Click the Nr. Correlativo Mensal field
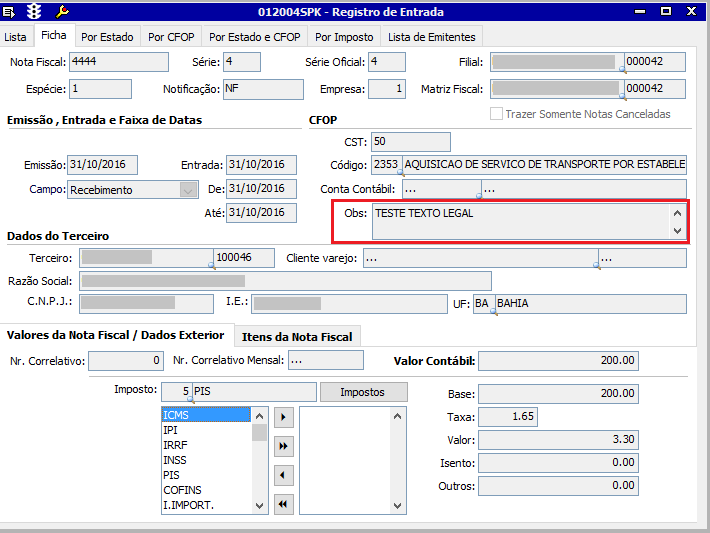Viewport: 710px width, 533px height. [326, 360]
